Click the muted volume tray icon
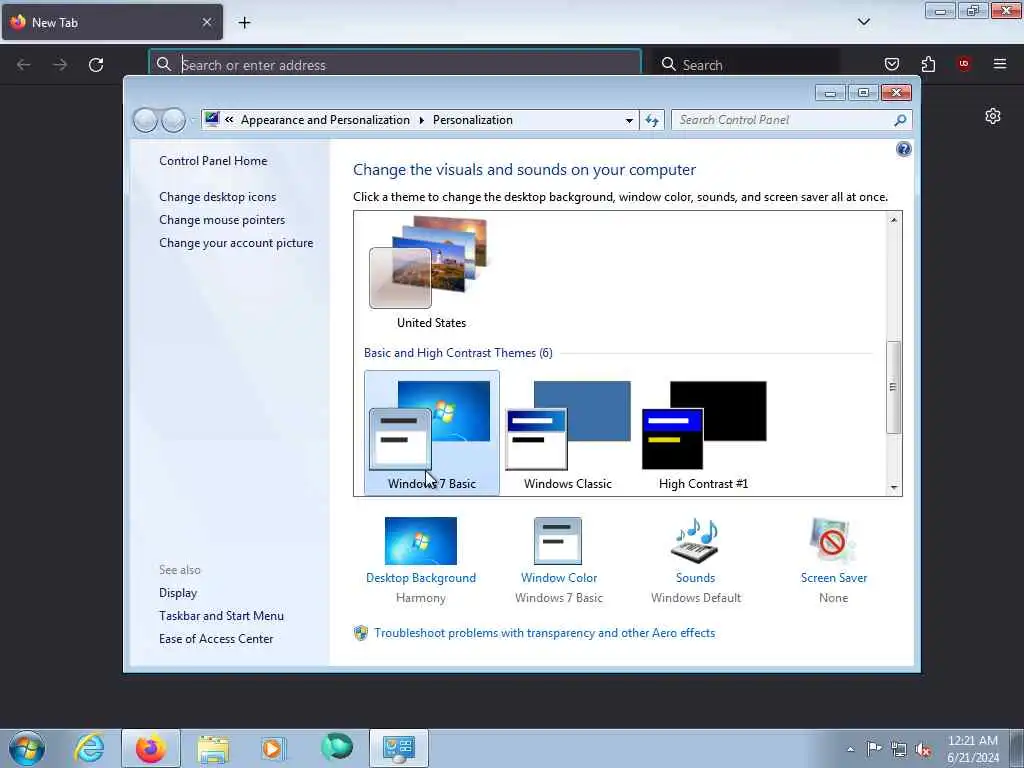The width and height of the screenshot is (1024, 768). [x=923, y=750]
